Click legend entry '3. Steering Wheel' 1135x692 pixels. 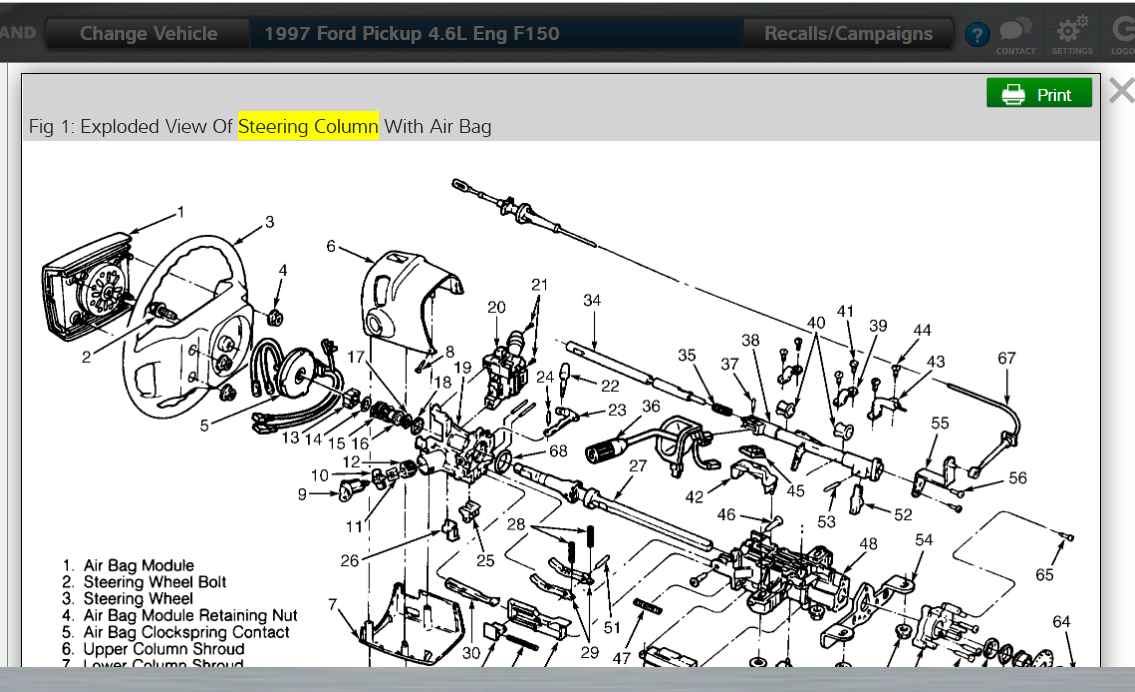(127, 599)
